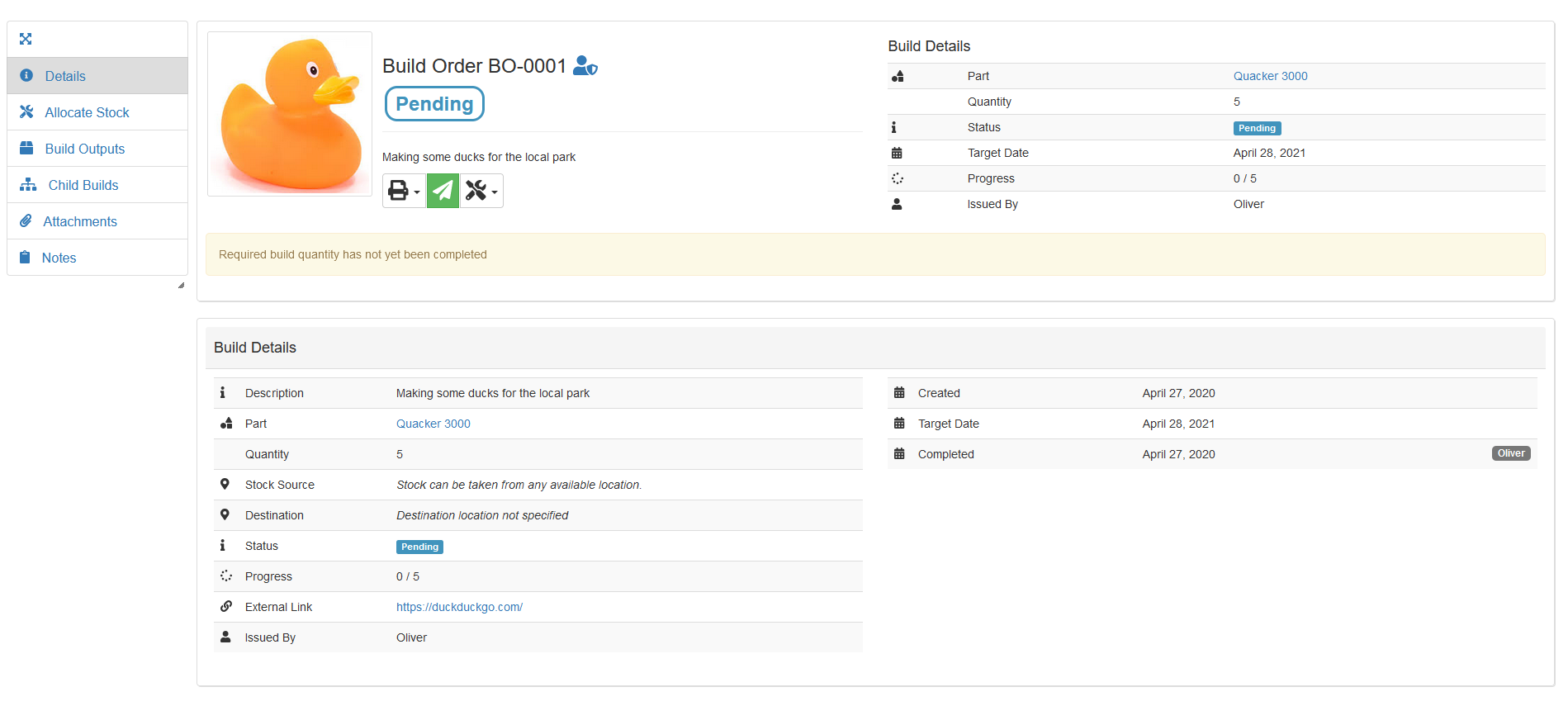Click the Build Details panel header
The width and height of the screenshot is (1568, 706).
(x=255, y=348)
